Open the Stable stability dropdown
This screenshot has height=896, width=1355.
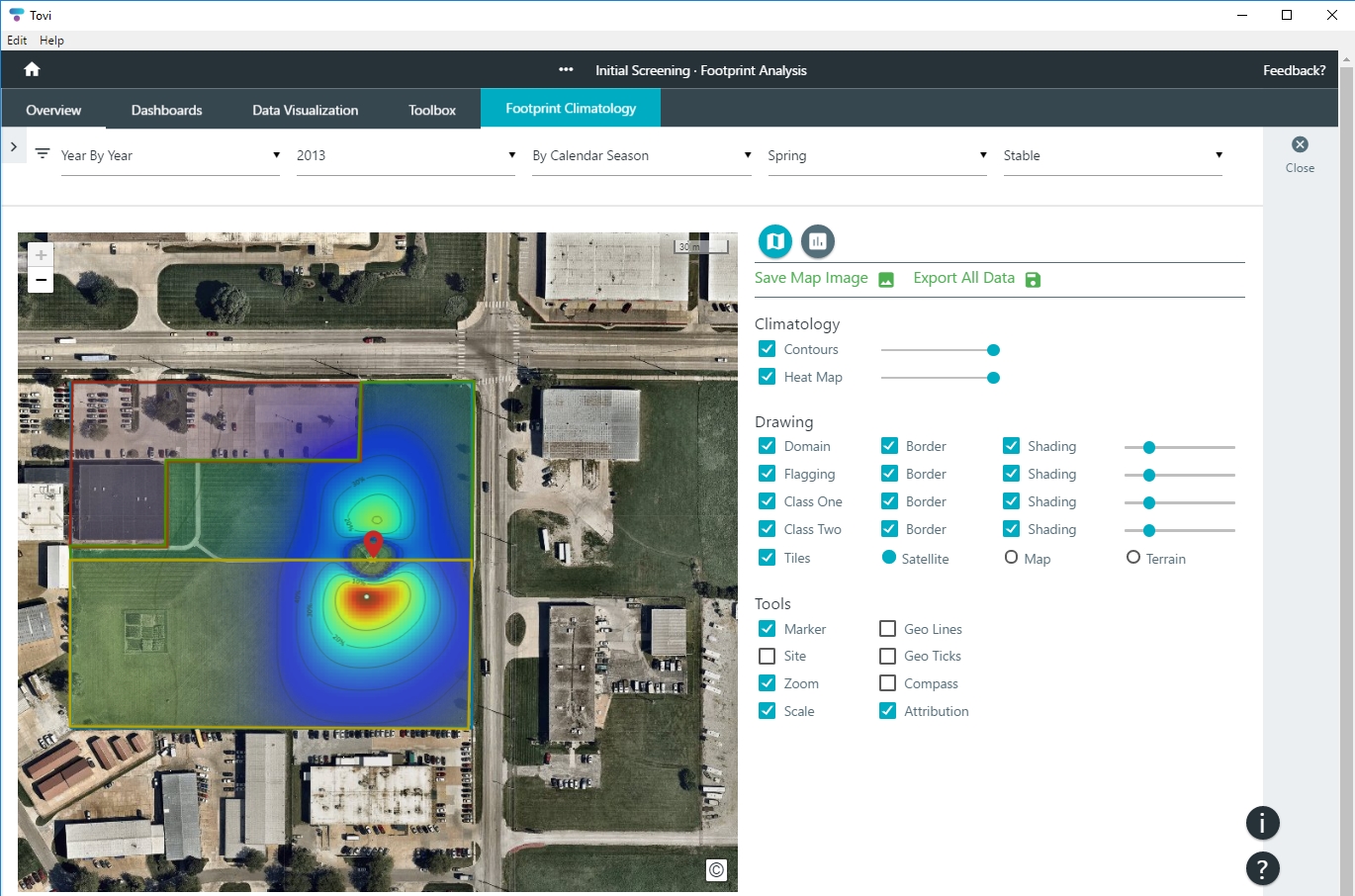pyautogui.click(x=1112, y=155)
